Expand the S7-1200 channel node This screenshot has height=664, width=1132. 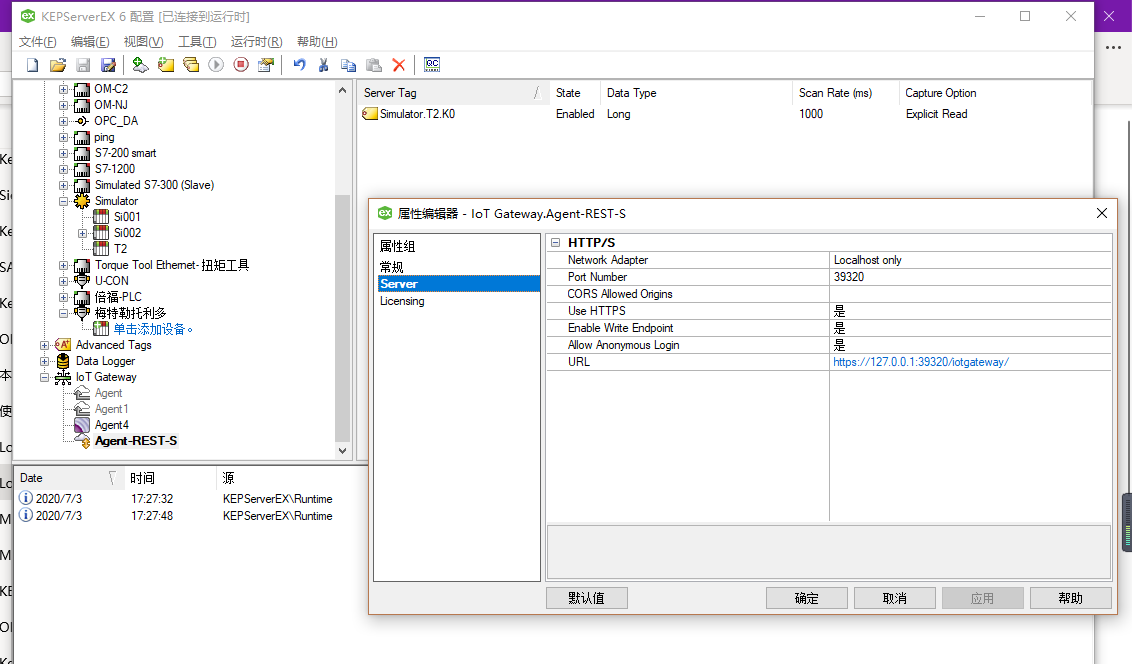64,169
